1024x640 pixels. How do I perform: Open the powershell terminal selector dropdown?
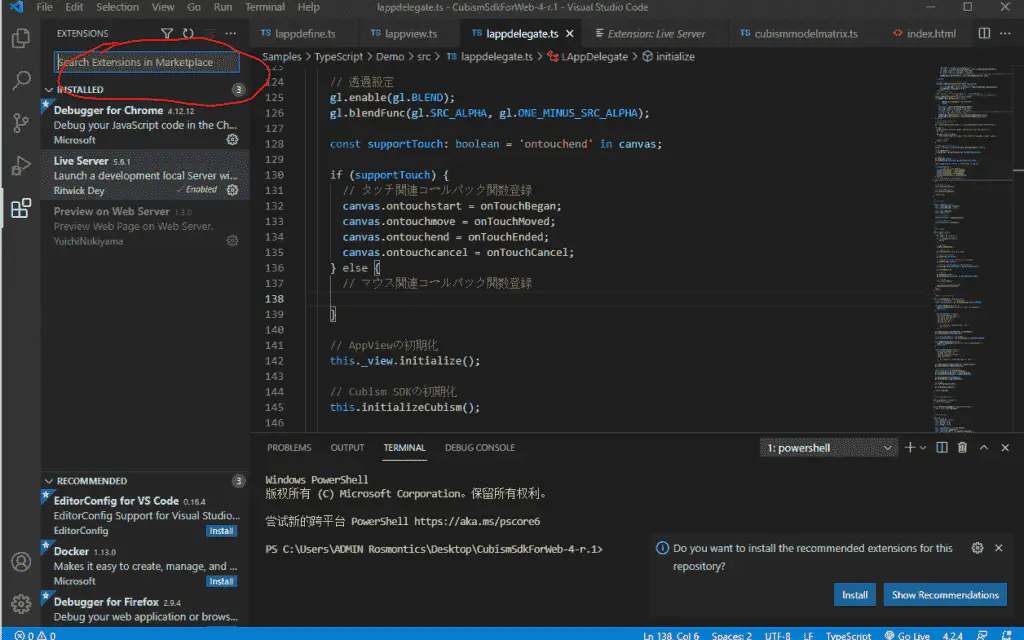pyautogui.click(x=829, y=448)
